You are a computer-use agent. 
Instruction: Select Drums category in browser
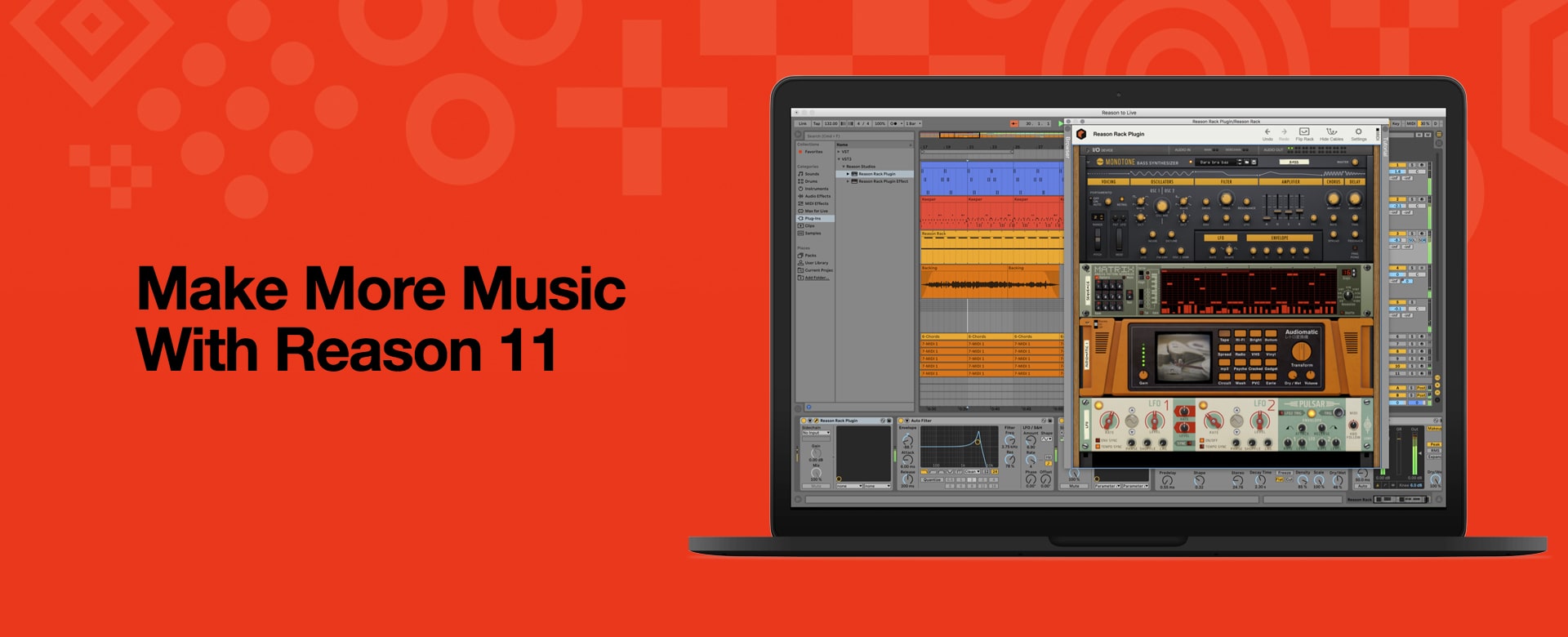808,181
